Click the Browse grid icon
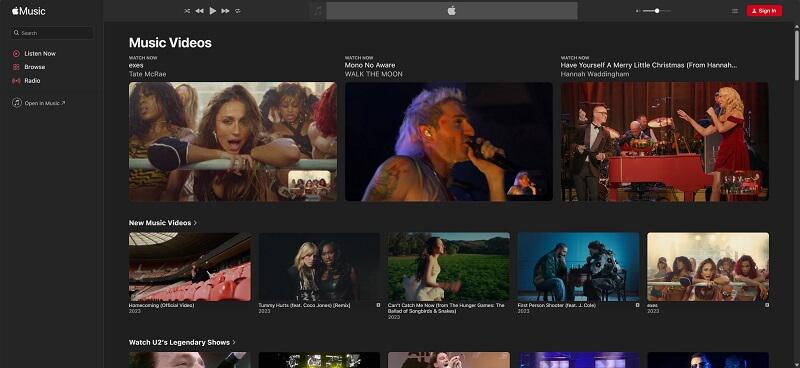The height and width of the screenshot is (368, 800). [16, 67]
